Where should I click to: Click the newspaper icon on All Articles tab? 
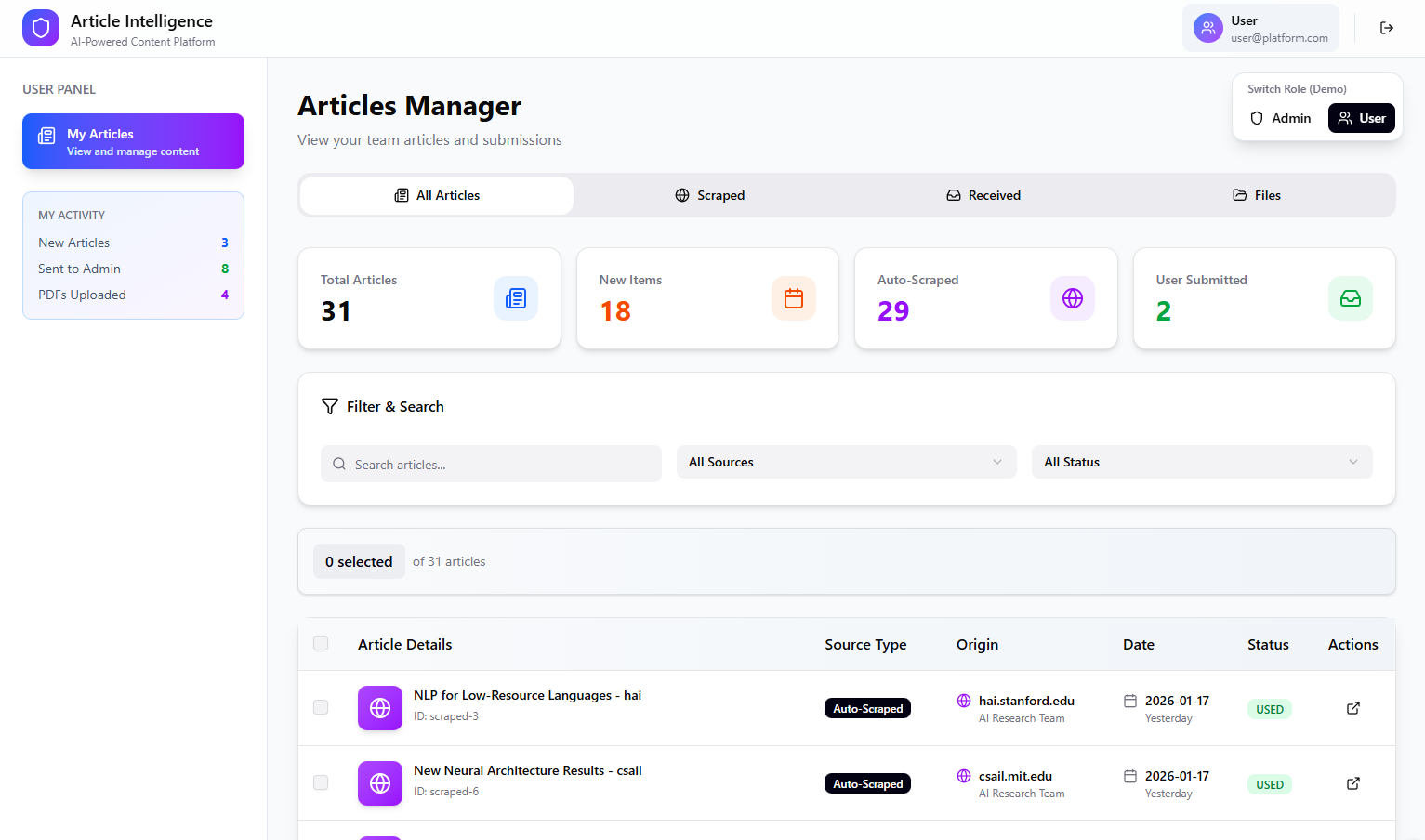402,195
